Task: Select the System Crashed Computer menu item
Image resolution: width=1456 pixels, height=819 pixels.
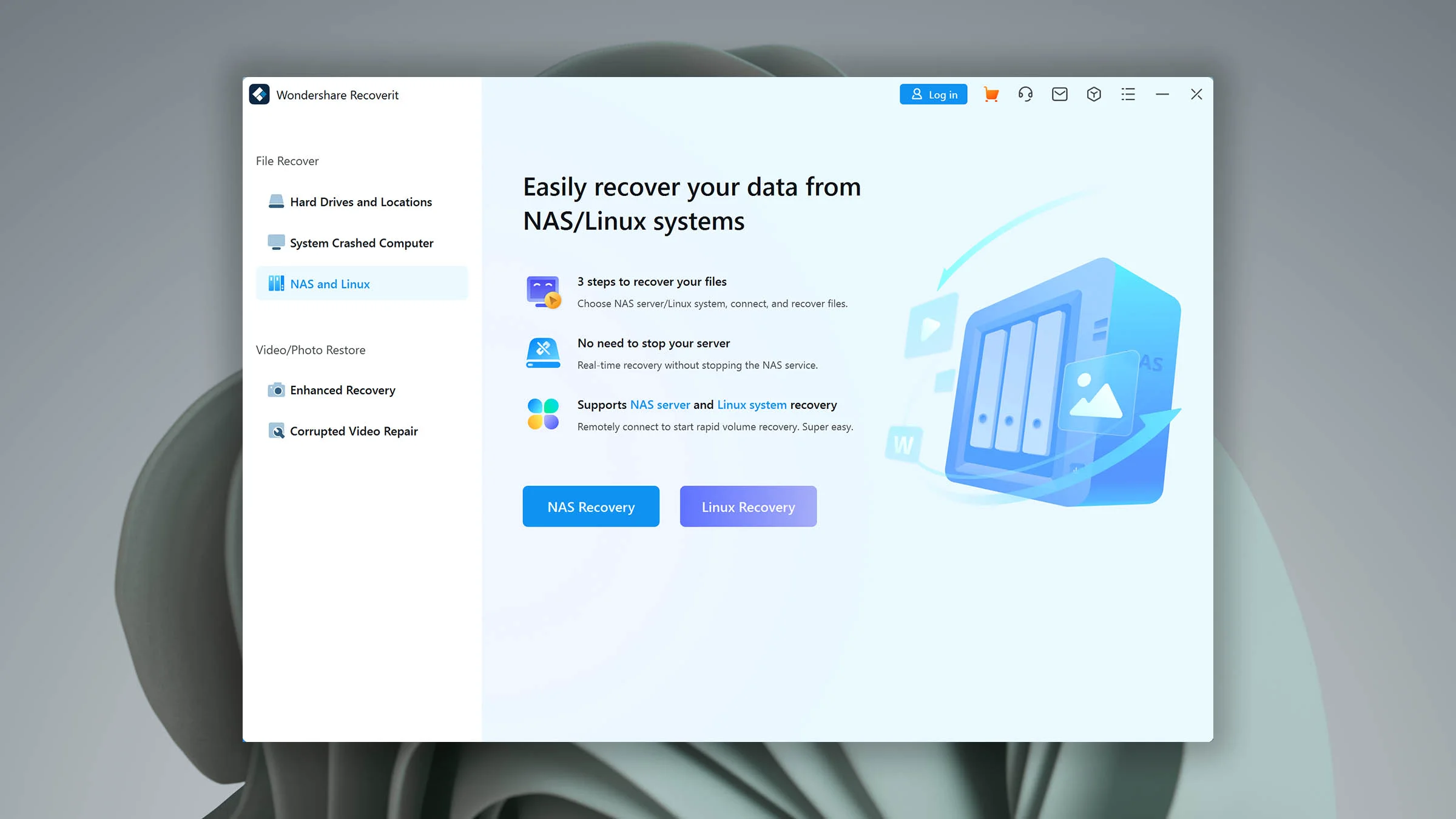Action: 362,243
